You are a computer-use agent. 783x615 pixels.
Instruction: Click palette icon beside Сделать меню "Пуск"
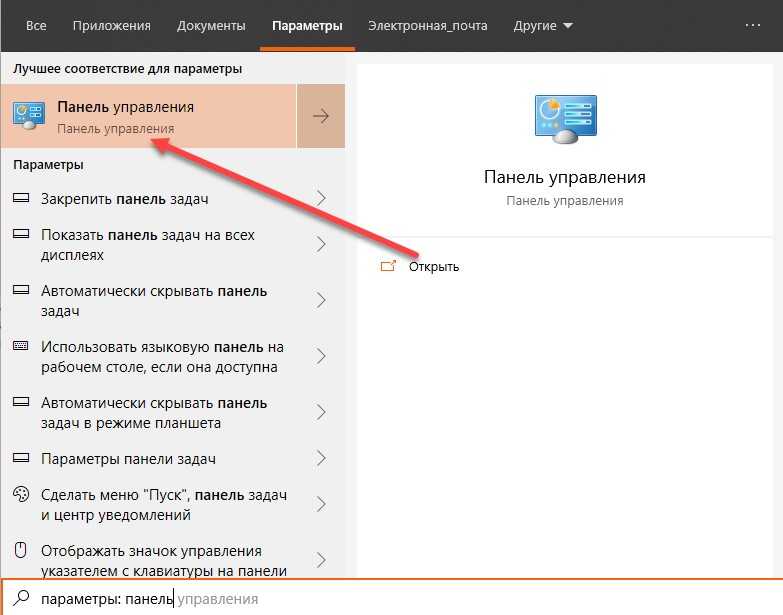[21, 494]
